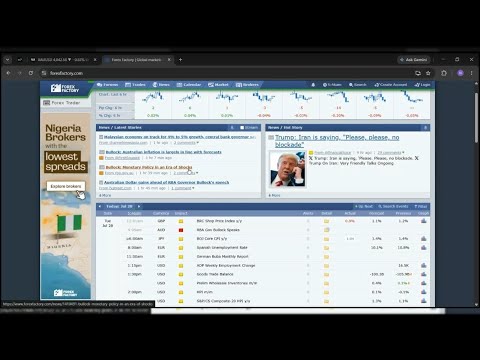This screenshot has height=360, width=480.
Task: Show graph for Goods Trade Balance
Action: [424, 274]
